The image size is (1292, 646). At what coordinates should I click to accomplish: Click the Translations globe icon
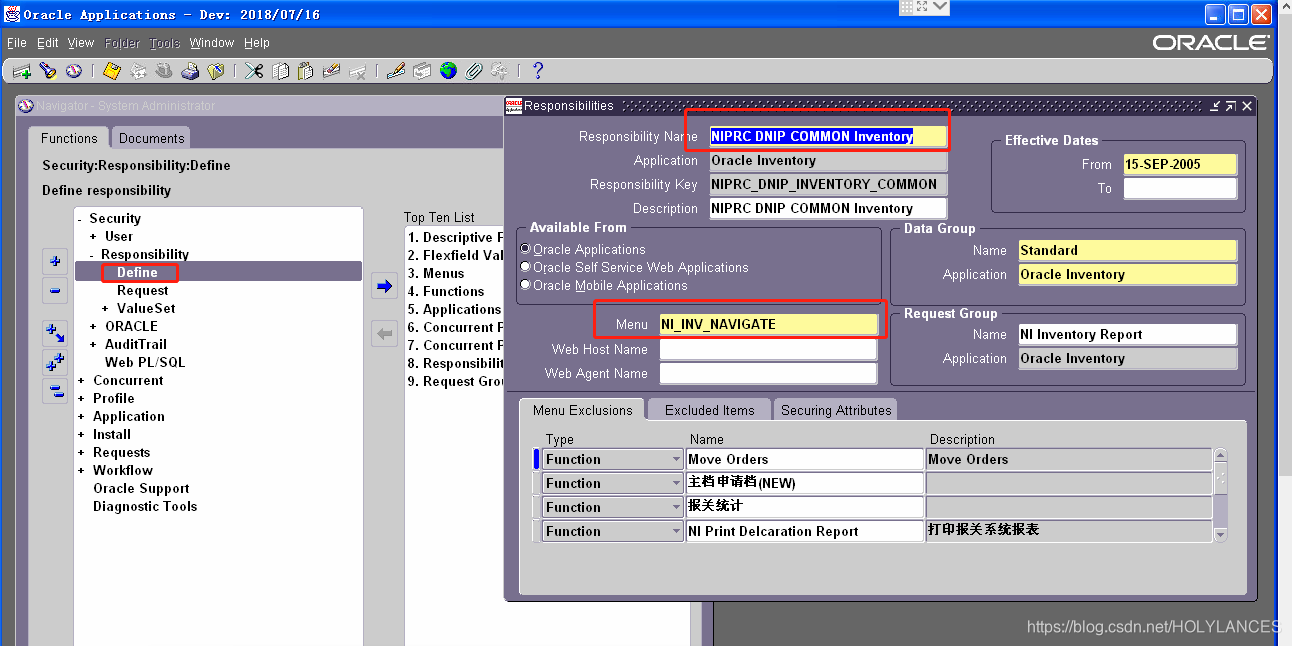[x=448, y=71]
